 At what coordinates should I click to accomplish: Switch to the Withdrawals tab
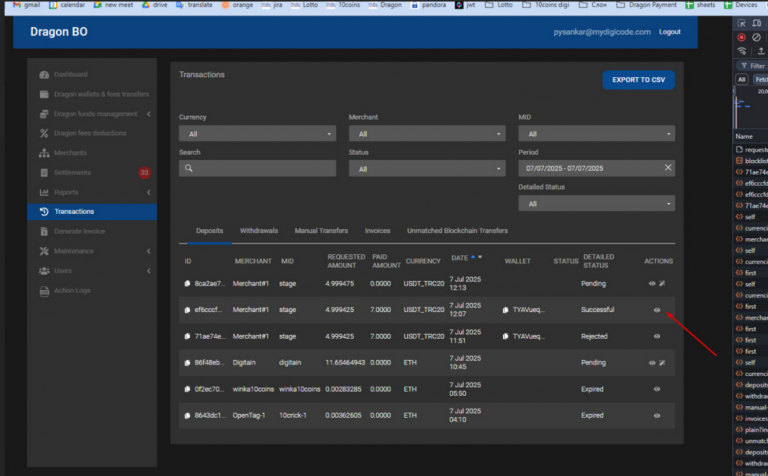coord(259,231)
